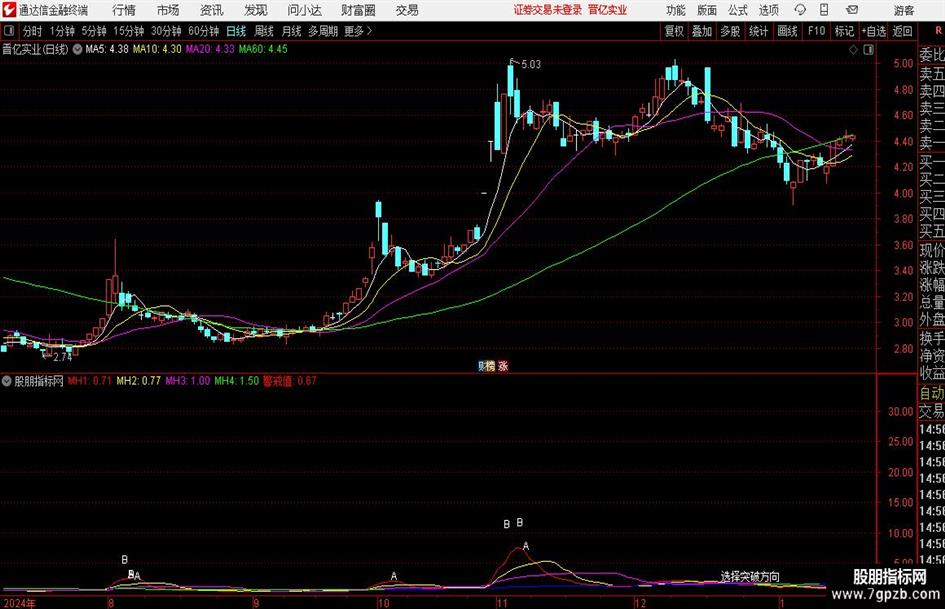Click the MH4: 1.50 indicator label
945x609 pixels.
[236, 381]
